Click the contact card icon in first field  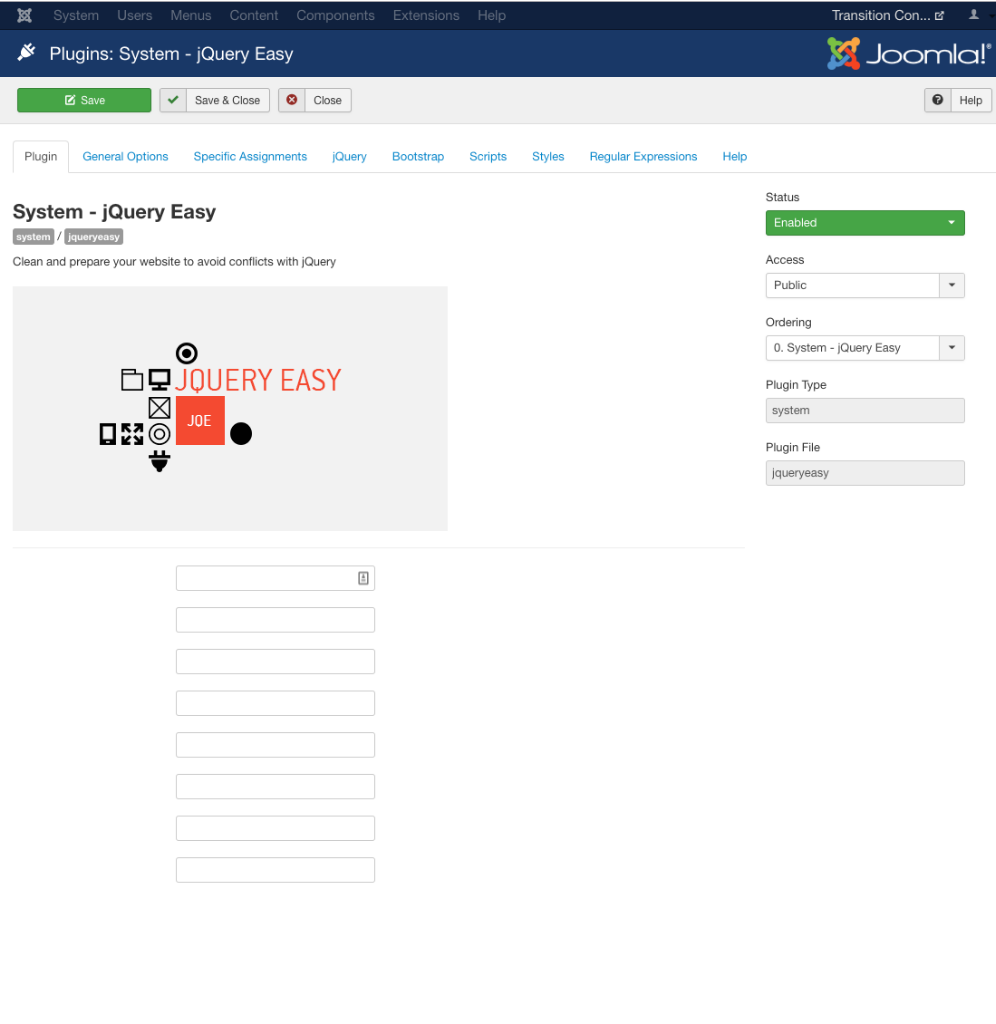(364, 578)
